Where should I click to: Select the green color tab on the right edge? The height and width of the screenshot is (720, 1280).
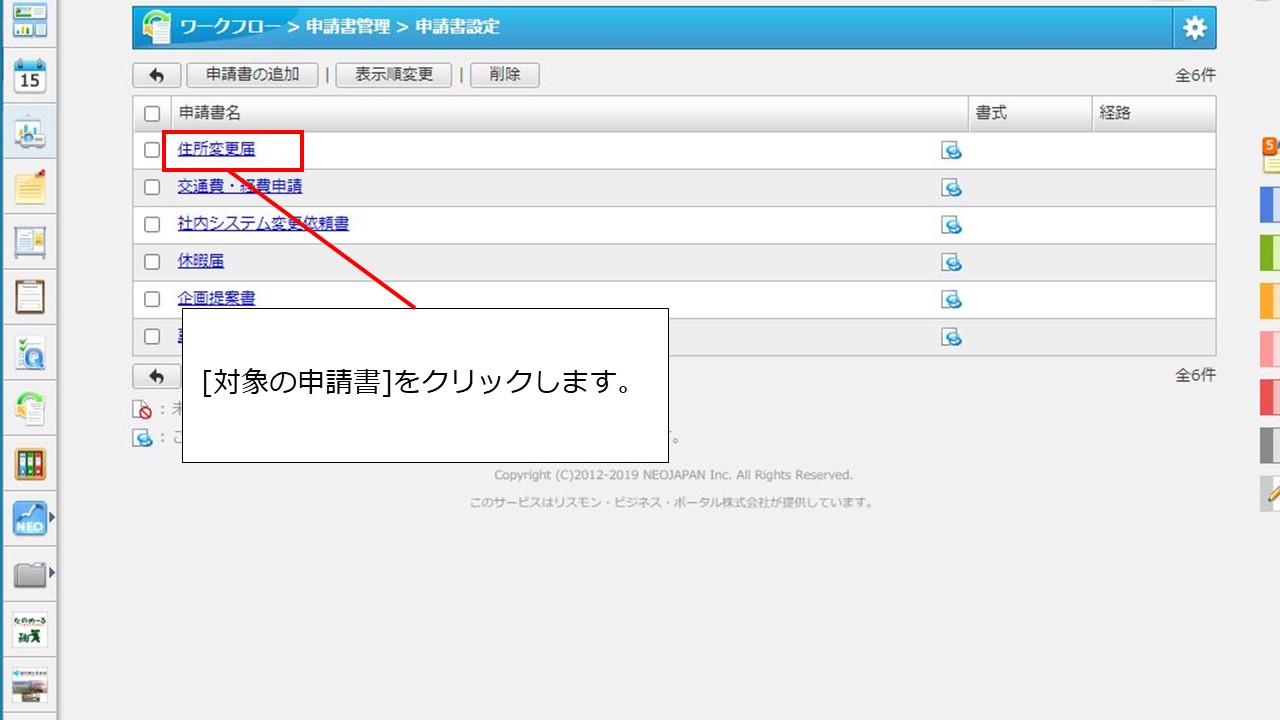1270,253
